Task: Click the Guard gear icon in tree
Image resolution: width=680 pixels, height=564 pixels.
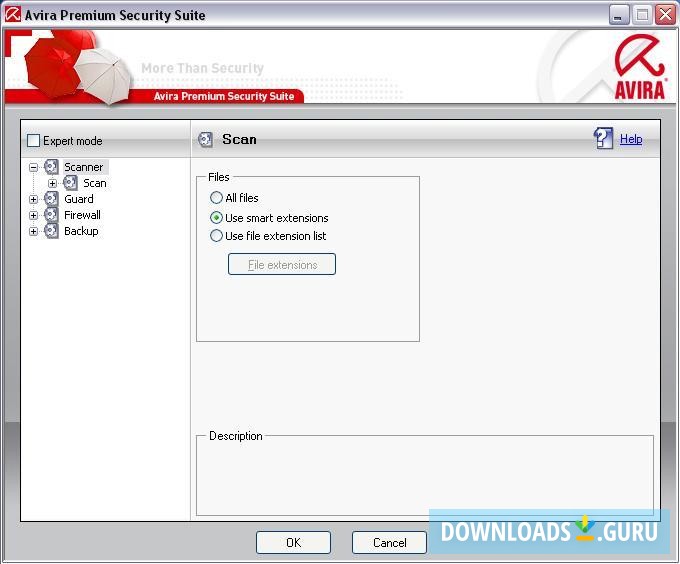Action: click(x=51, y=199)
